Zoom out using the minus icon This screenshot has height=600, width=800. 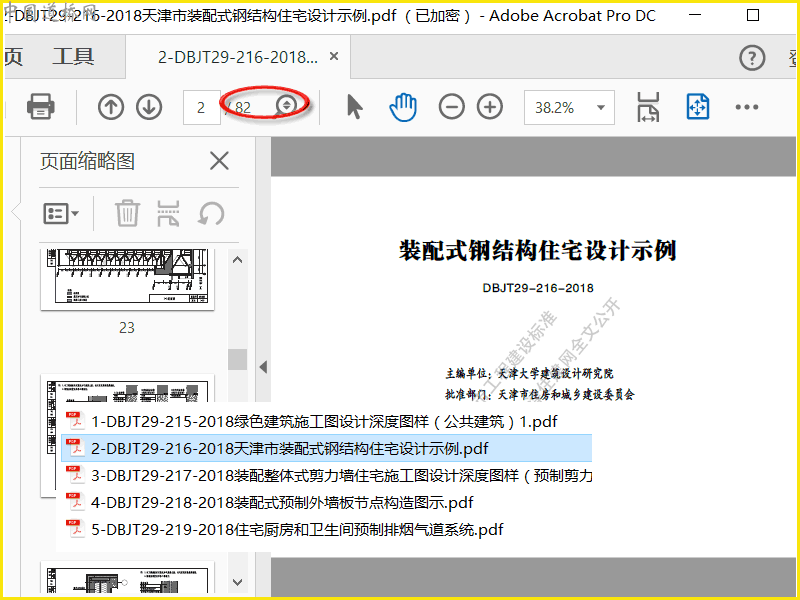coord(452,107)
